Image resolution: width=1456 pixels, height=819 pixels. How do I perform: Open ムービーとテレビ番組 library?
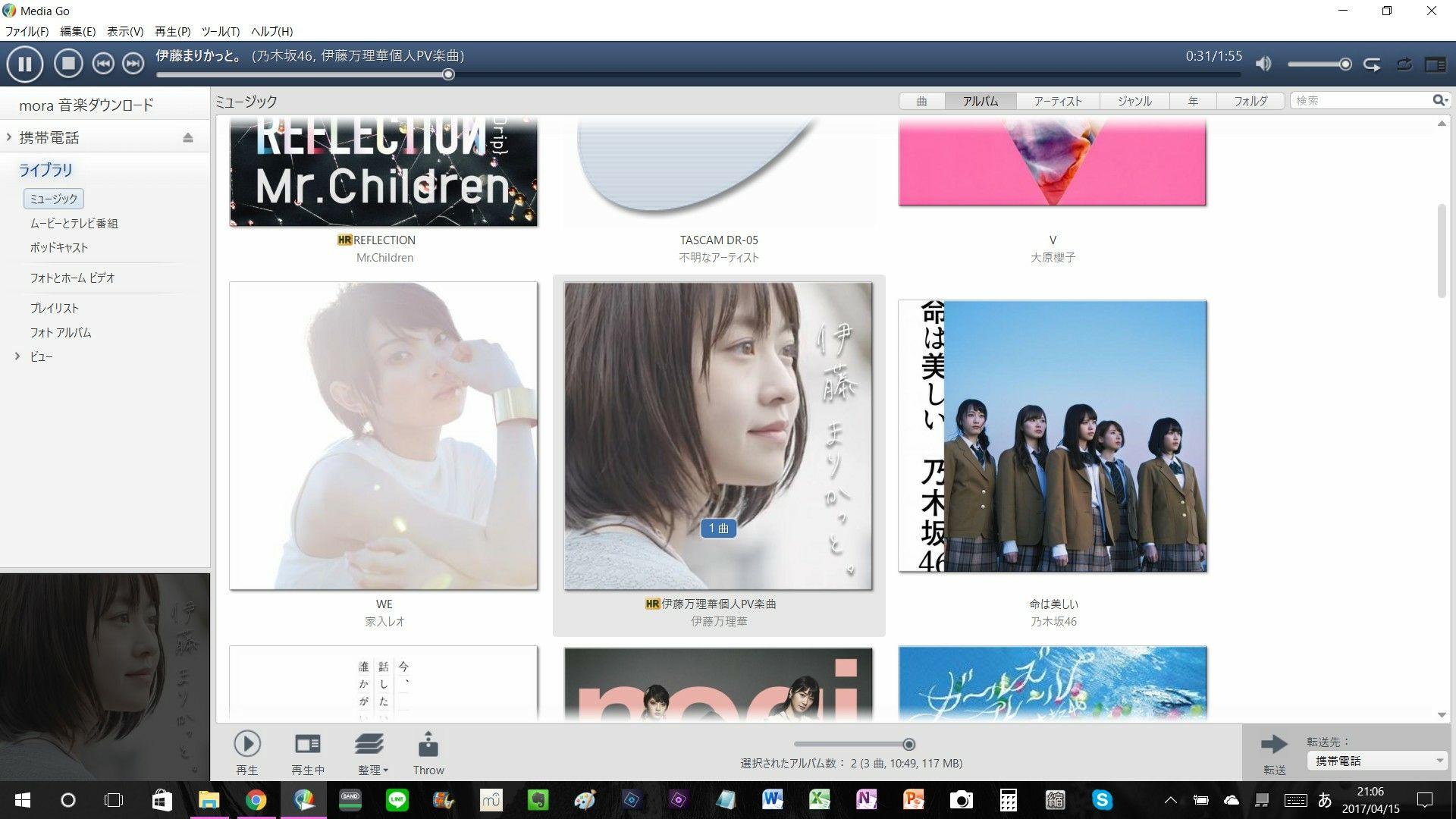[x=74, y=223]
